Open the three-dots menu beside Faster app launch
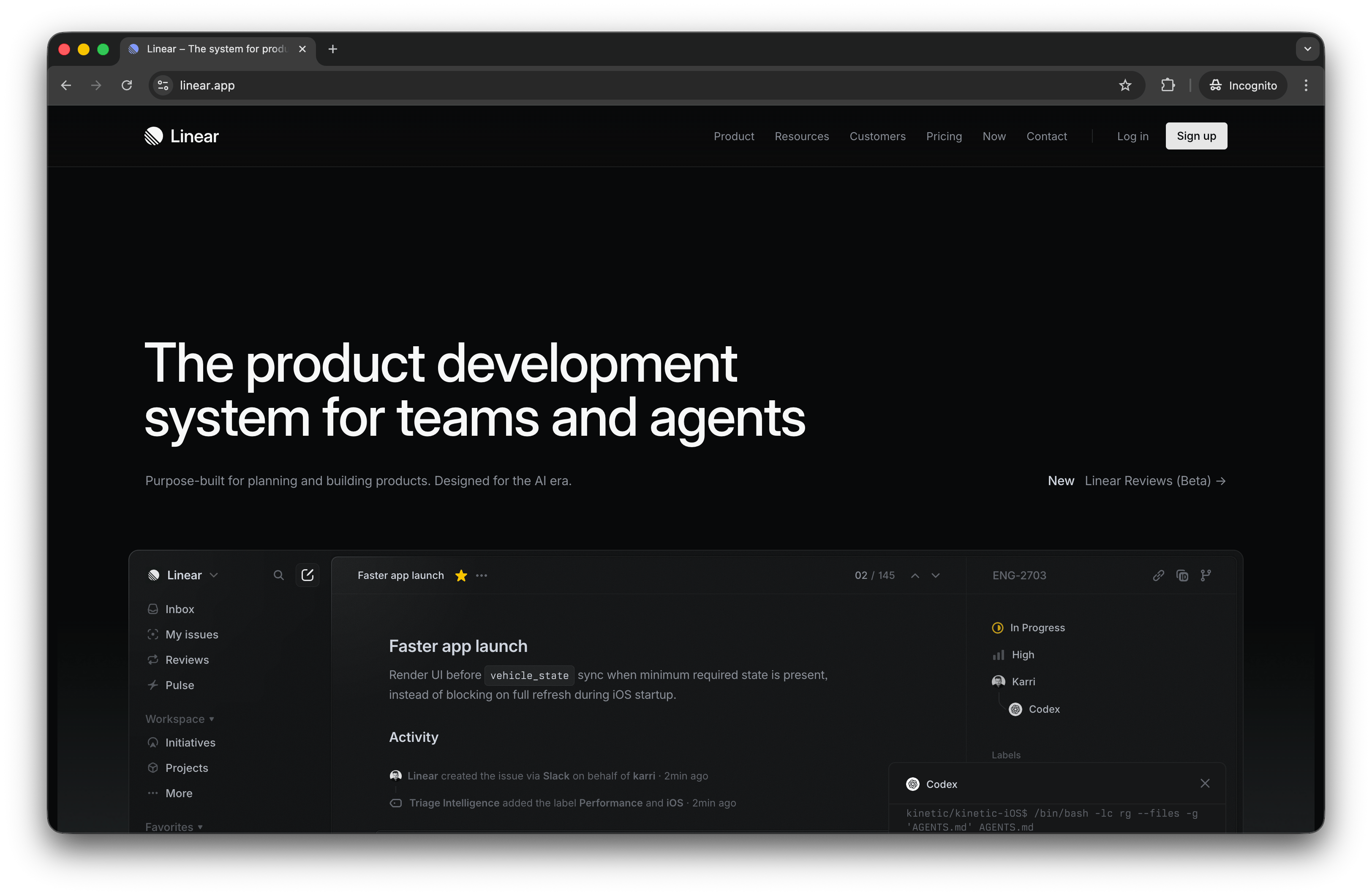1372x896 pixels. (x=482, y=575)
